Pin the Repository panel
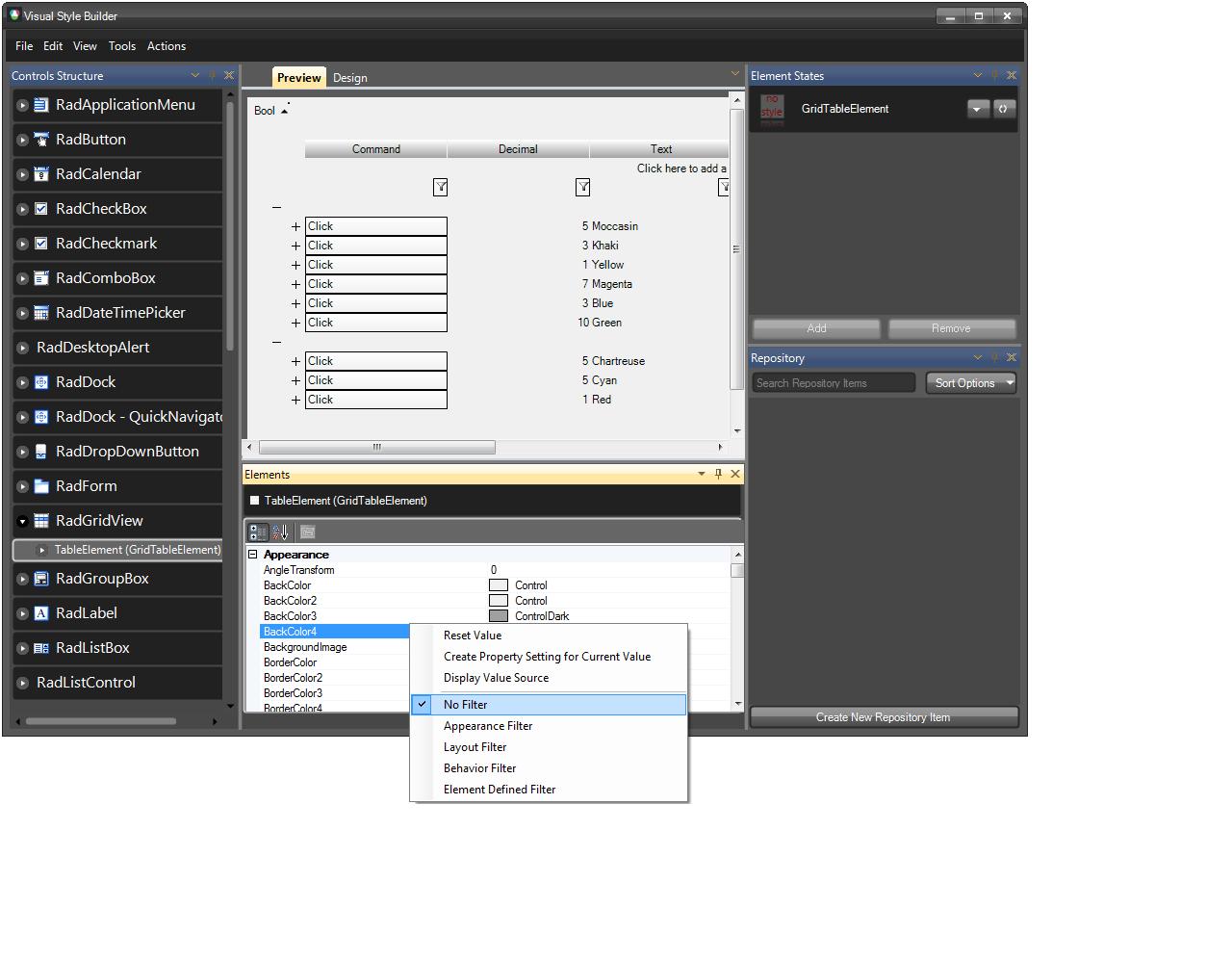Screen dimensions: 1232x960 (x=994, y=357)
